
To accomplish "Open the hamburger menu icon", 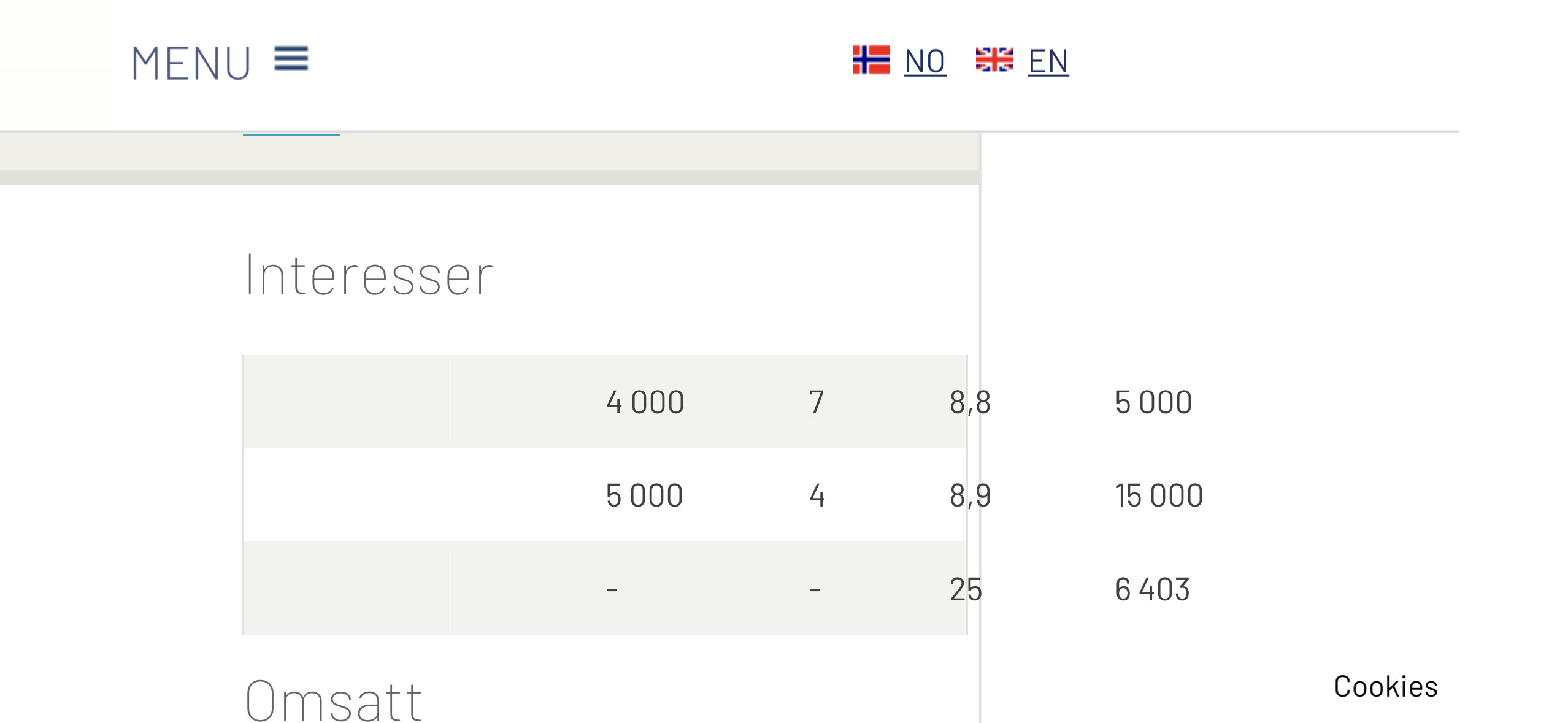I will 291,59.
